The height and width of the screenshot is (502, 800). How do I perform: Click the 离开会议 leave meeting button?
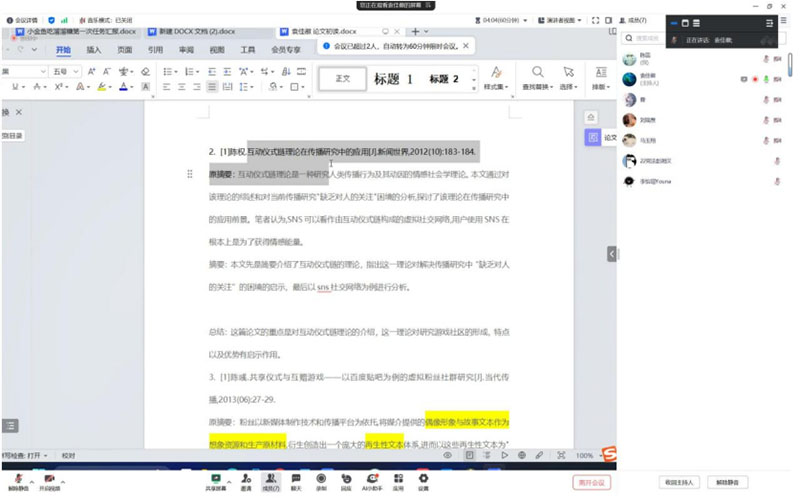pyautogui.click(x=591, y=482)
